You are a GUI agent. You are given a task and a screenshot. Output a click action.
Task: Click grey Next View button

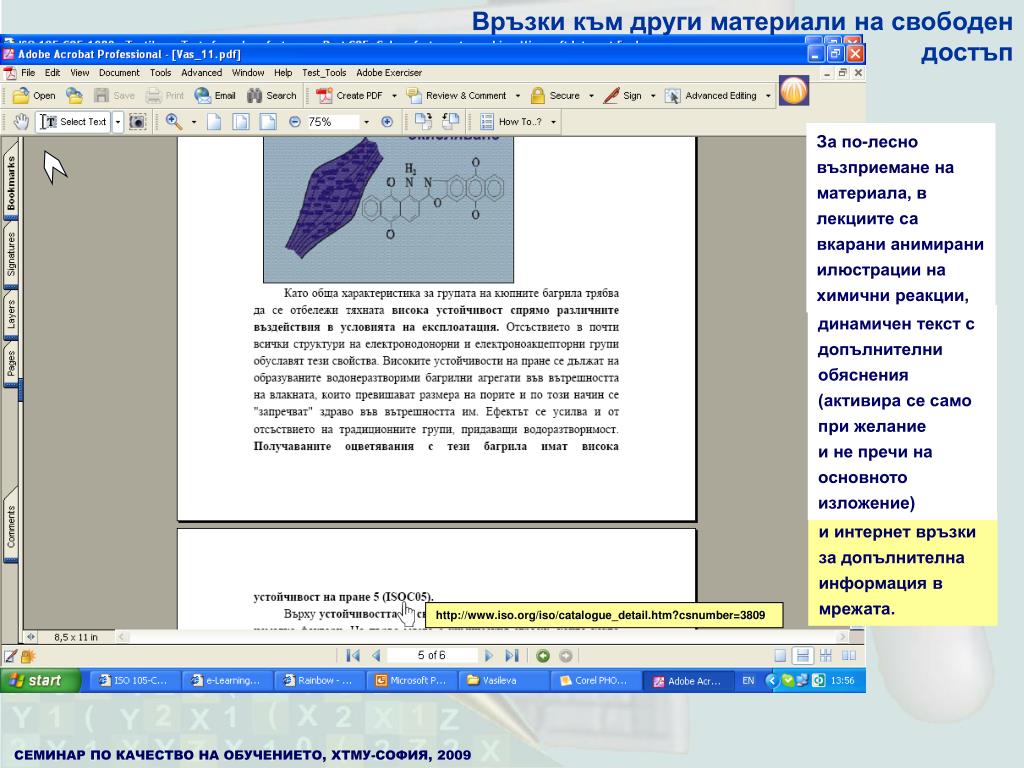pos(566,656)
